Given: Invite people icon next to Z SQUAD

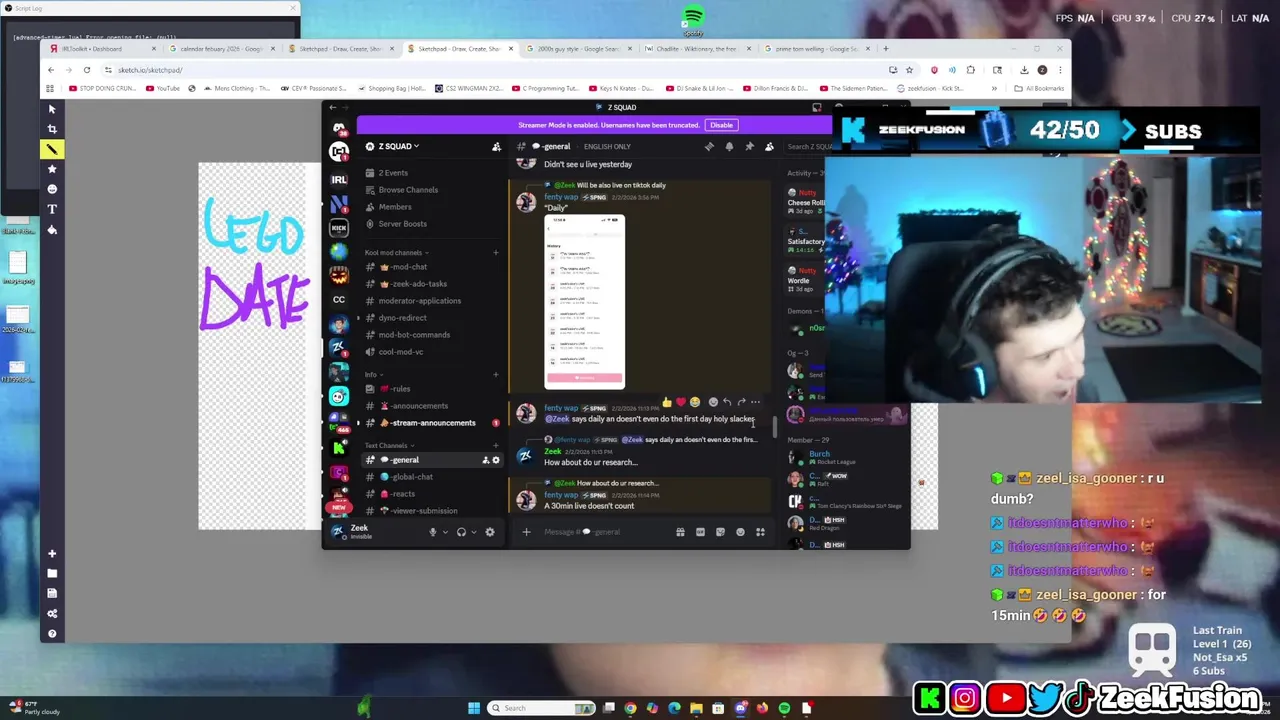Looking at the screenshot, I should [496, 147].
